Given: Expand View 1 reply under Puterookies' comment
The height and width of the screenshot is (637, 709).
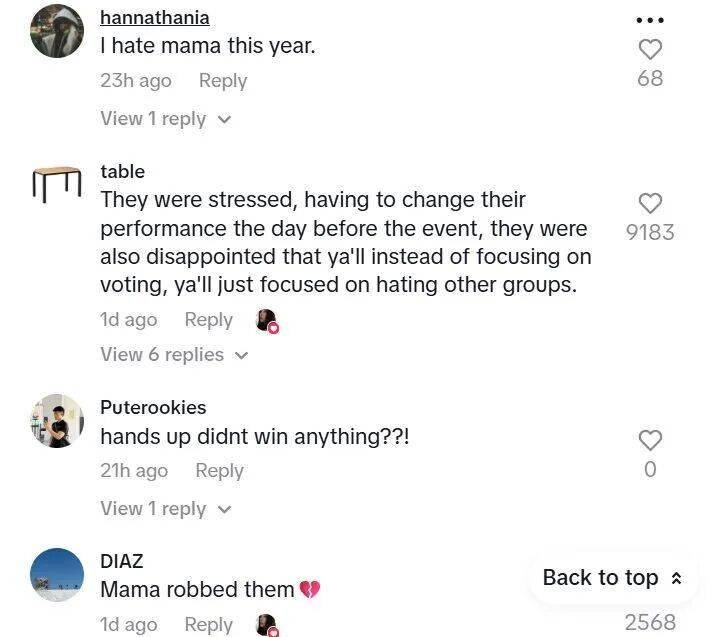Looking at the screenshot, I should (x=166, y=508).
